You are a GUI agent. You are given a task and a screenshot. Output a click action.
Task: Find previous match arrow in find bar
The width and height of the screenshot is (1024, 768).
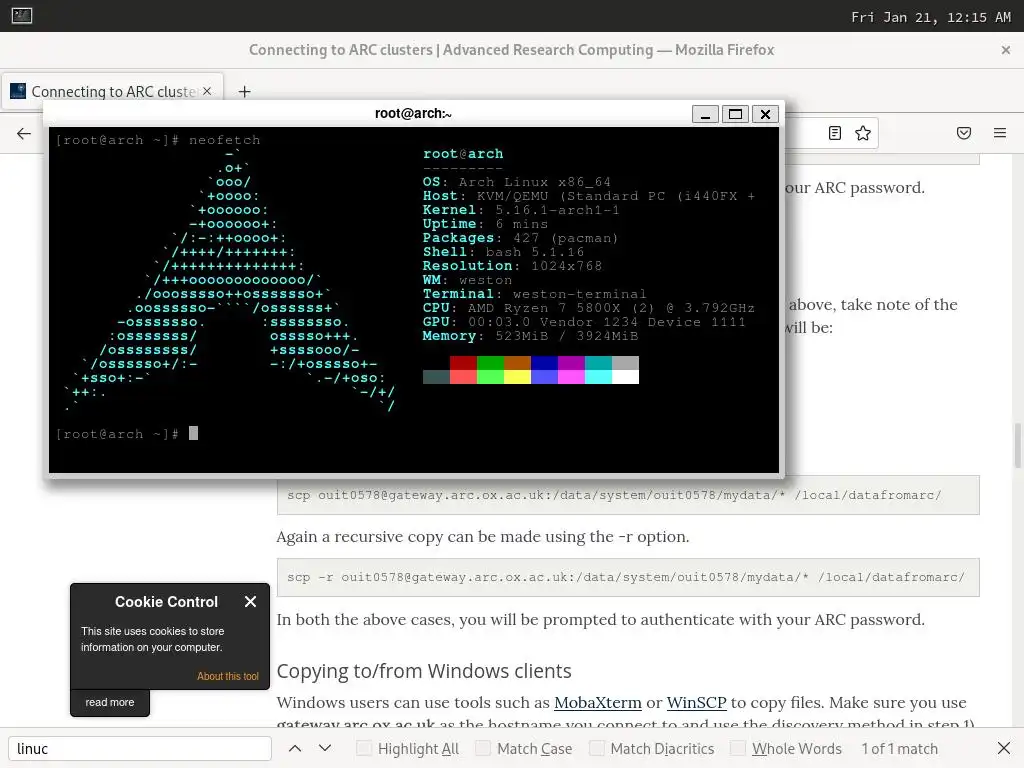(295, 748)
